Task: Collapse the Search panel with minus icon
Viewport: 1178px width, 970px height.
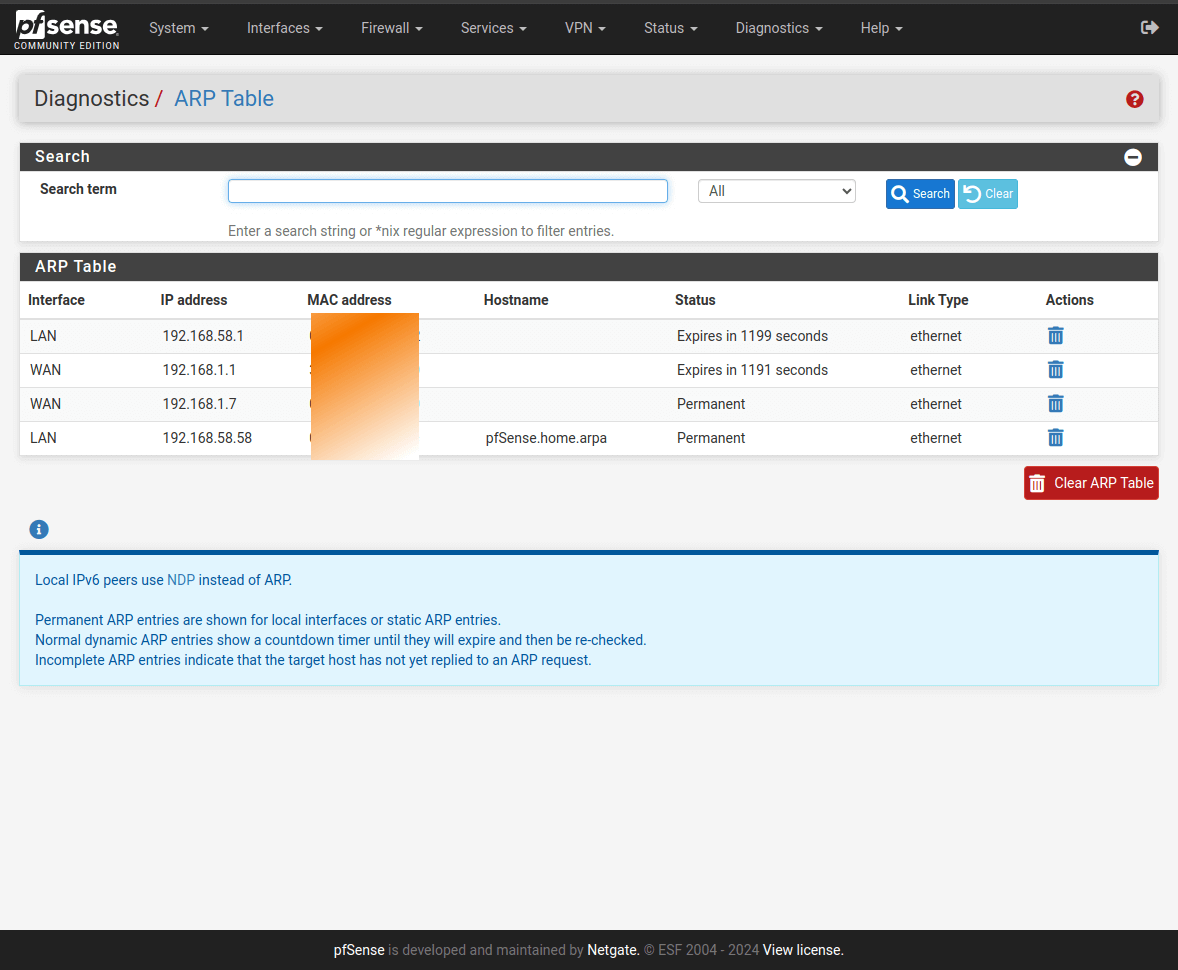Action: click(x=1132, y=157)
